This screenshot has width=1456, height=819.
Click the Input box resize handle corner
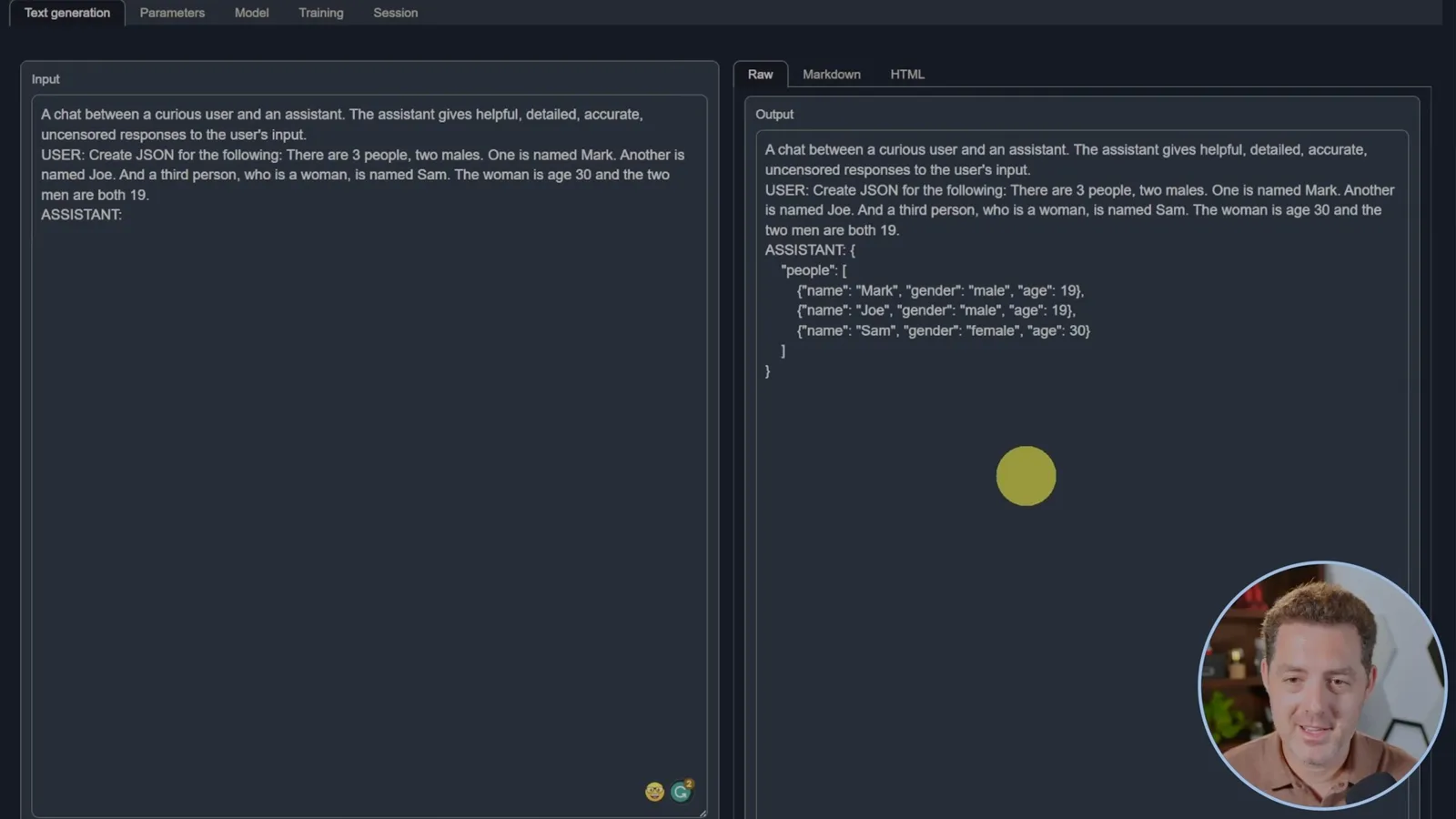pyautogui.click(x=703, y=813)
